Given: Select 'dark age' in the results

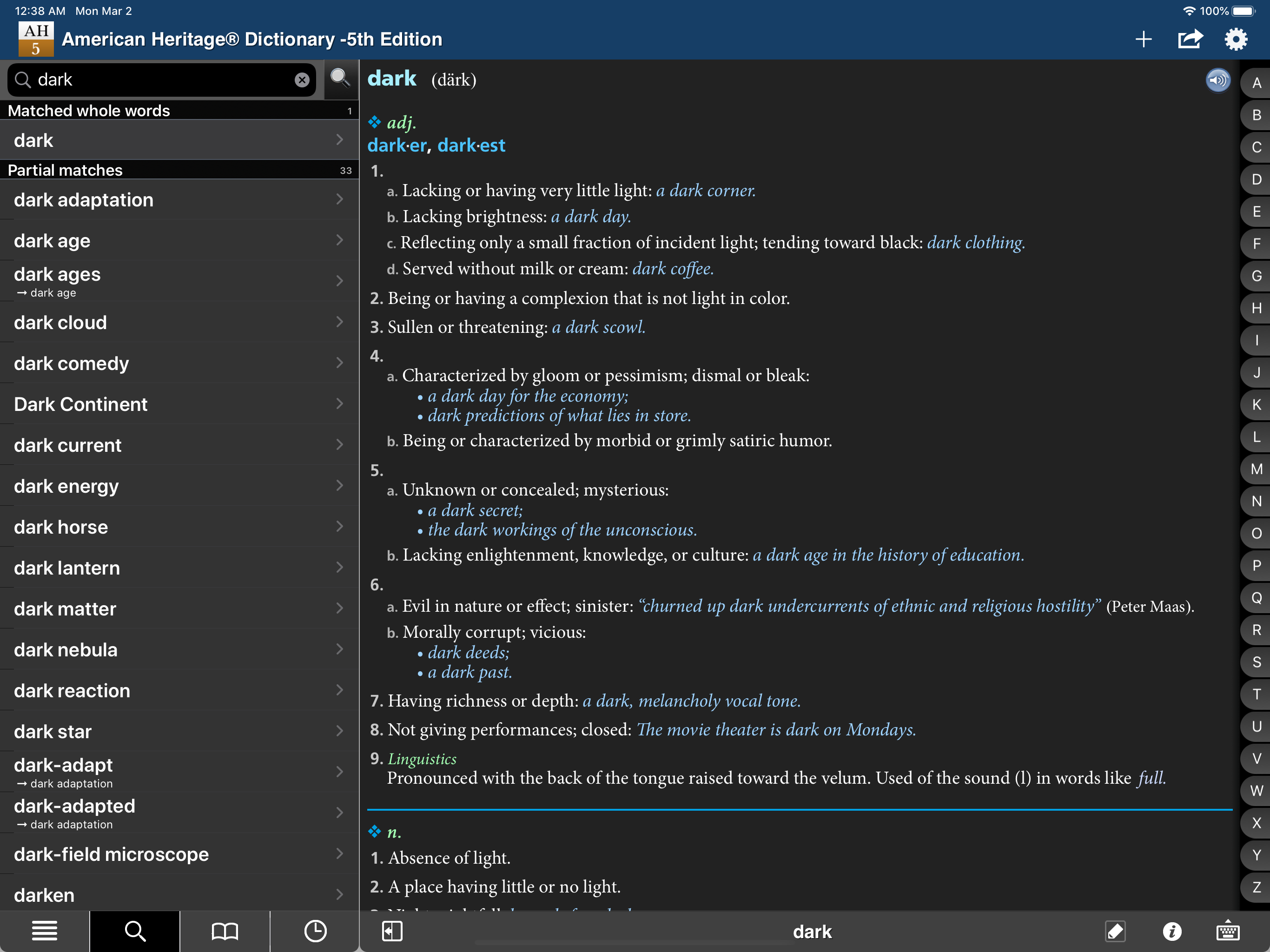Looking at the screenshot, I should 179,241.
